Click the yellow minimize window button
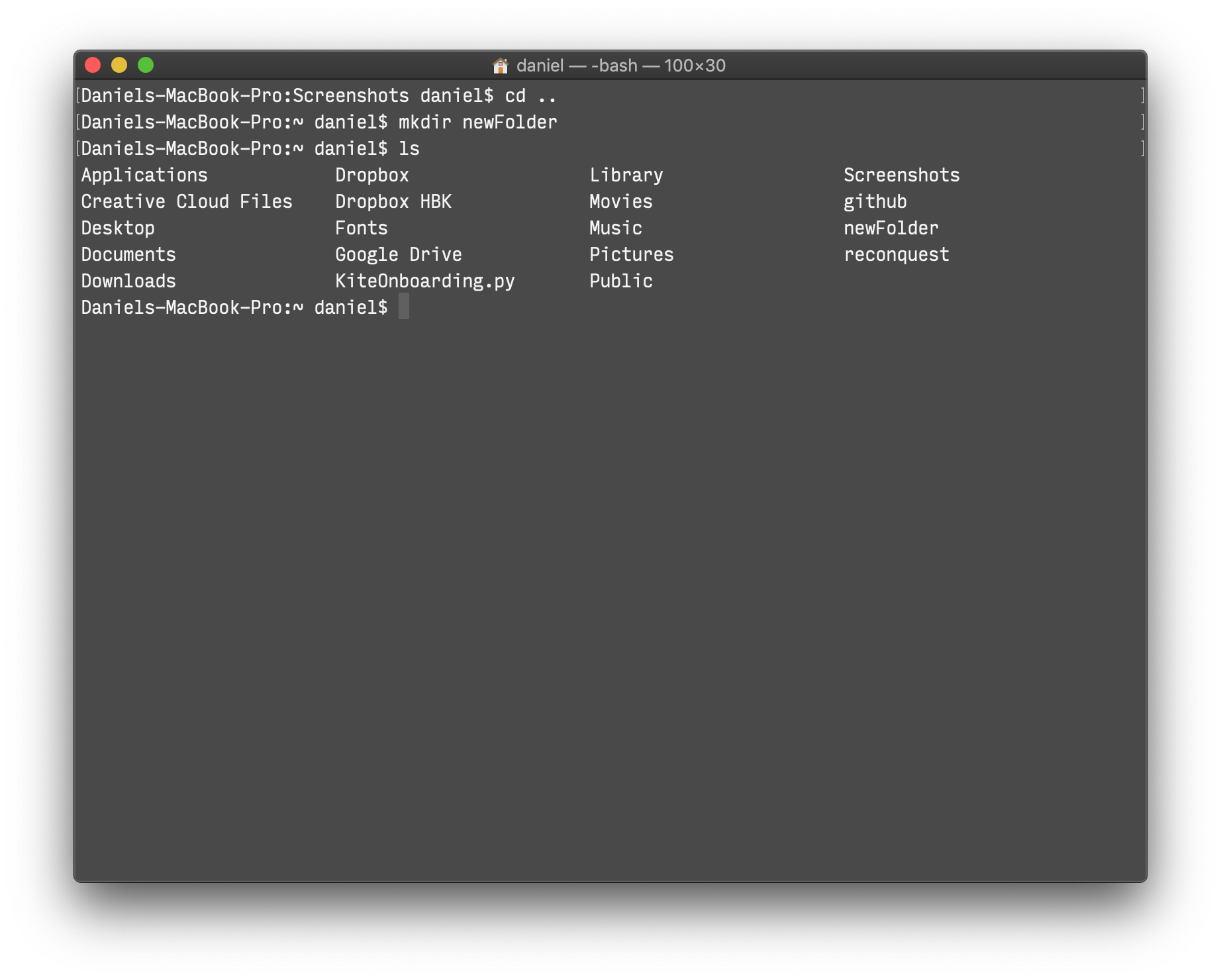This screenshot has height=980, width=1221. point(119,65)
